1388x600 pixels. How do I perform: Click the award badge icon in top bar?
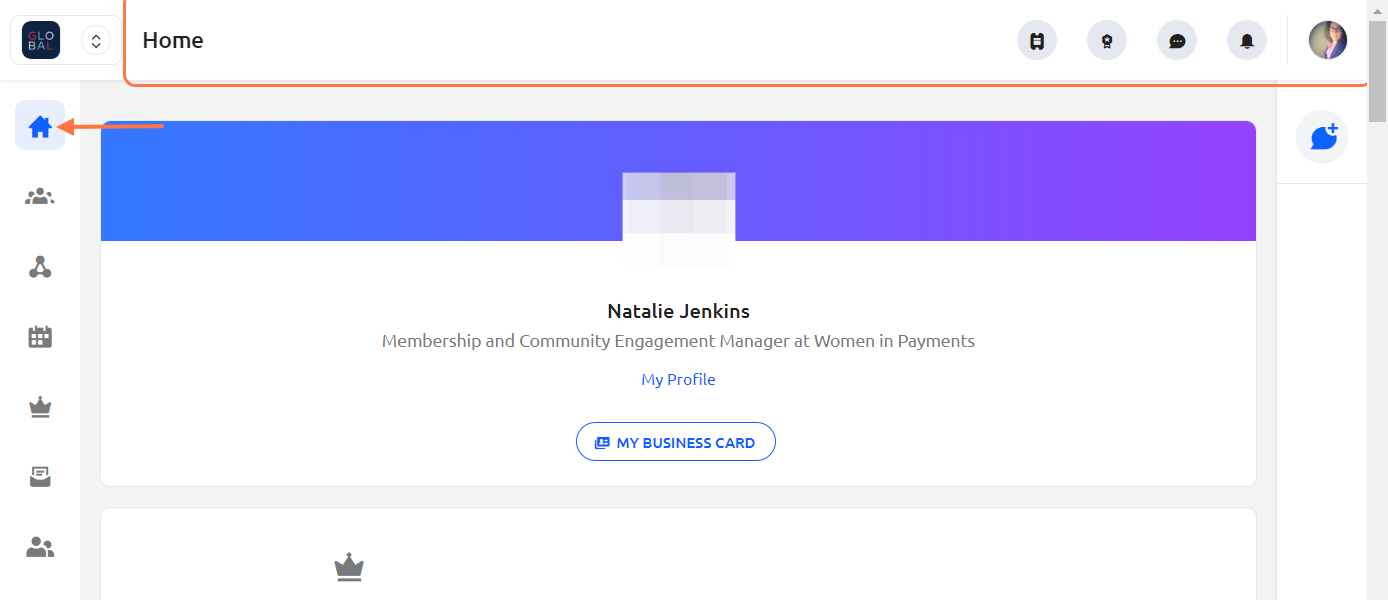[x=1107, y=41]
